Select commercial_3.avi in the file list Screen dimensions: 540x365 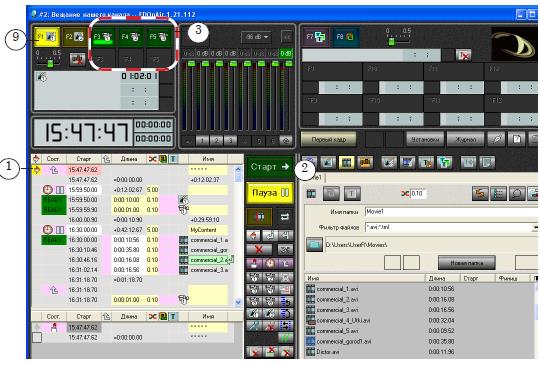pyautogui.click(x=420, y=310)
